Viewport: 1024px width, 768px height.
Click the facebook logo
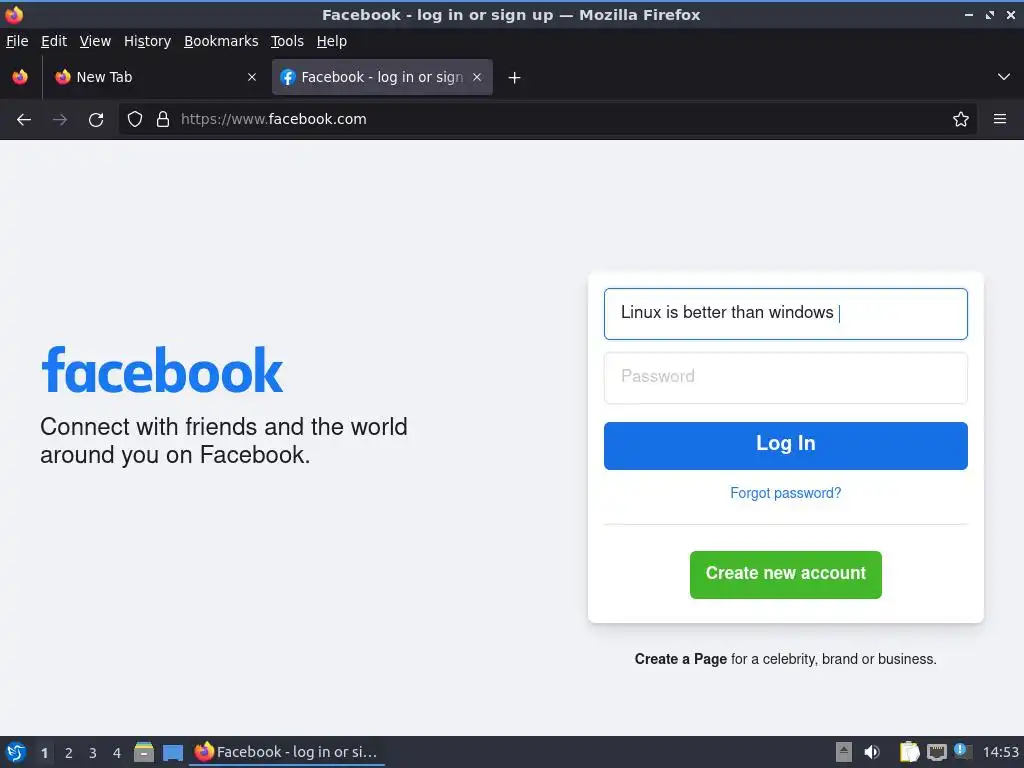[x=162, y=370]
